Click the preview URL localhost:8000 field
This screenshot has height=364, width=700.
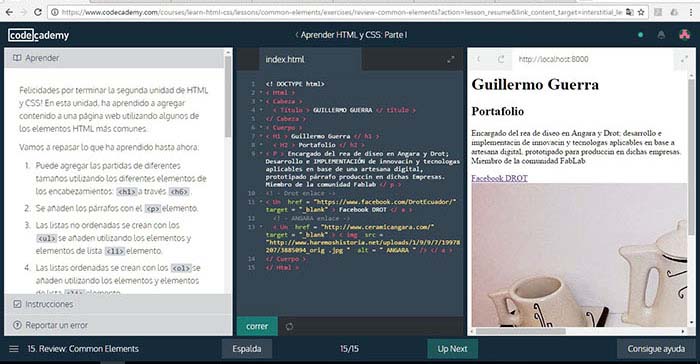click(554, 59)
